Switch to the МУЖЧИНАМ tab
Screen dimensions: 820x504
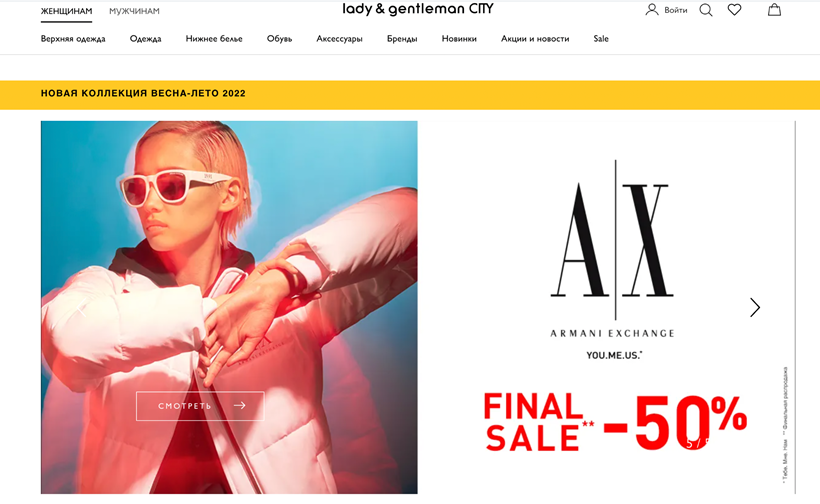[134, 11]
